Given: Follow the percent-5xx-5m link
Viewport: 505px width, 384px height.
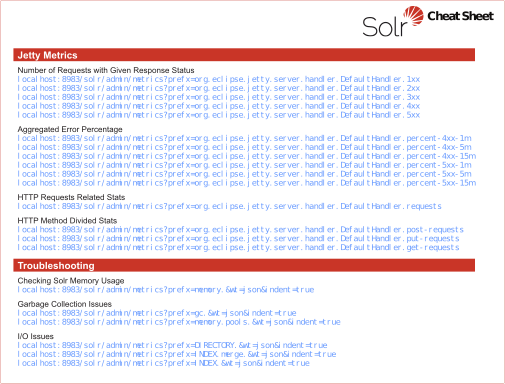Looking at the screenshot, I should pyautogui.click(x=245, y=174).
